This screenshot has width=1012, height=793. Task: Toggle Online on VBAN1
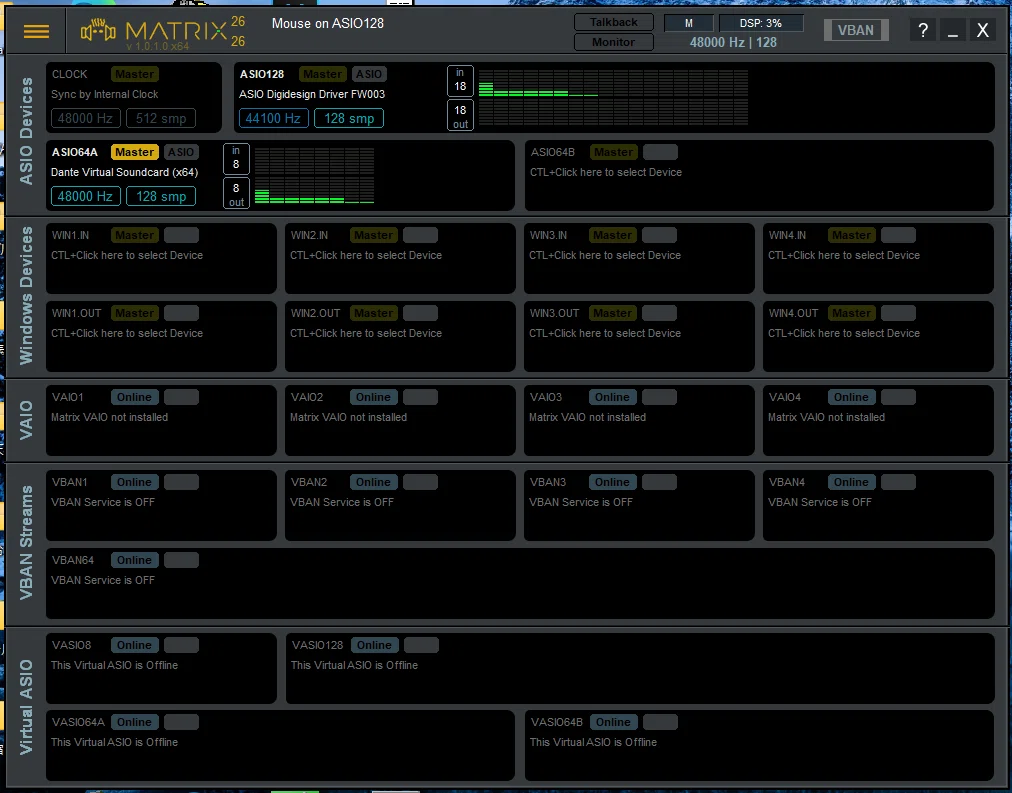(135, 483)
